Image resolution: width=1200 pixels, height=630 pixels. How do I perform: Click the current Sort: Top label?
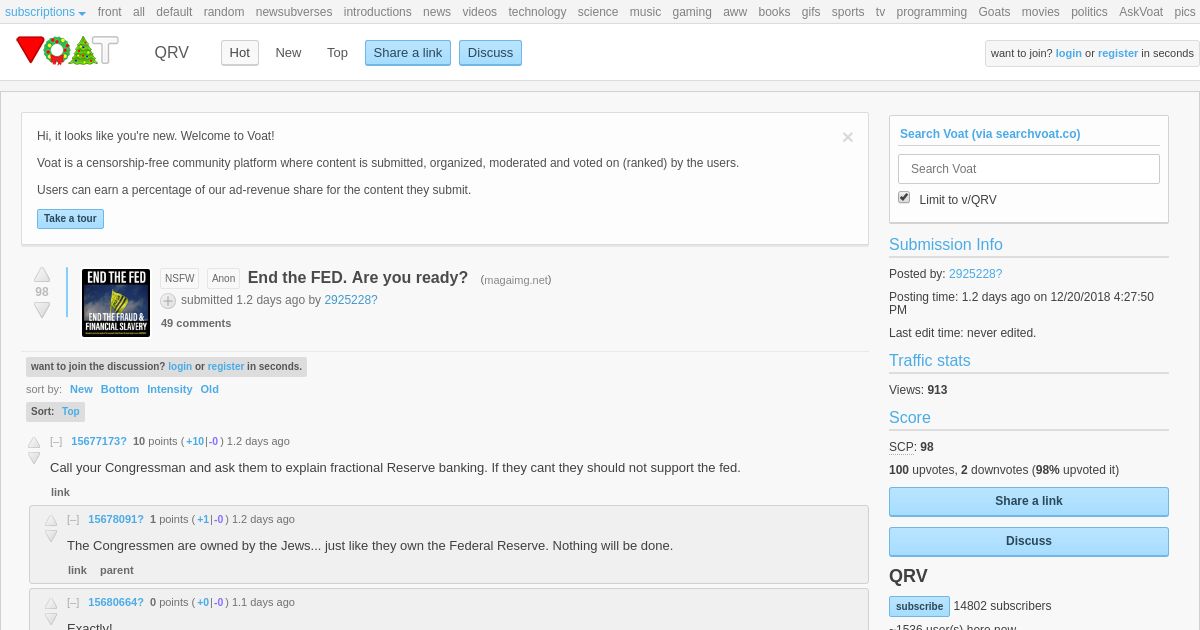pos(55,412)
